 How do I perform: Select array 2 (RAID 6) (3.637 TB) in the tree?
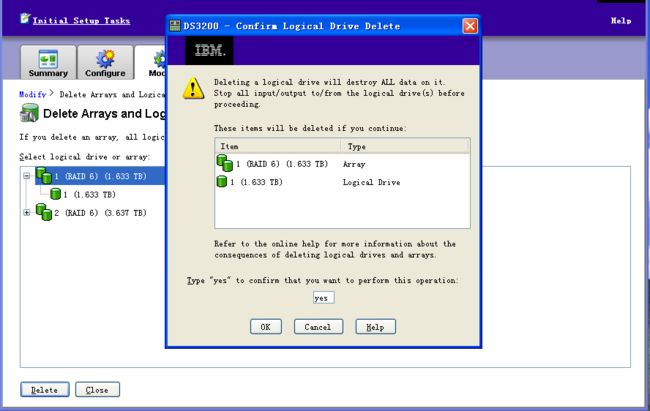point(100,213)
